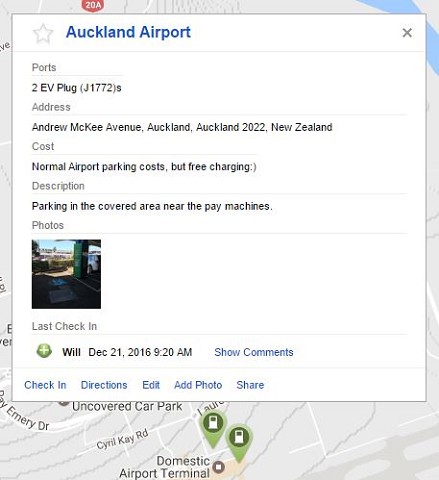The width and height of the screenshot is (439, 480).
Task: Open the charging station photo thumbnail
Action: (x=66, y=274)
